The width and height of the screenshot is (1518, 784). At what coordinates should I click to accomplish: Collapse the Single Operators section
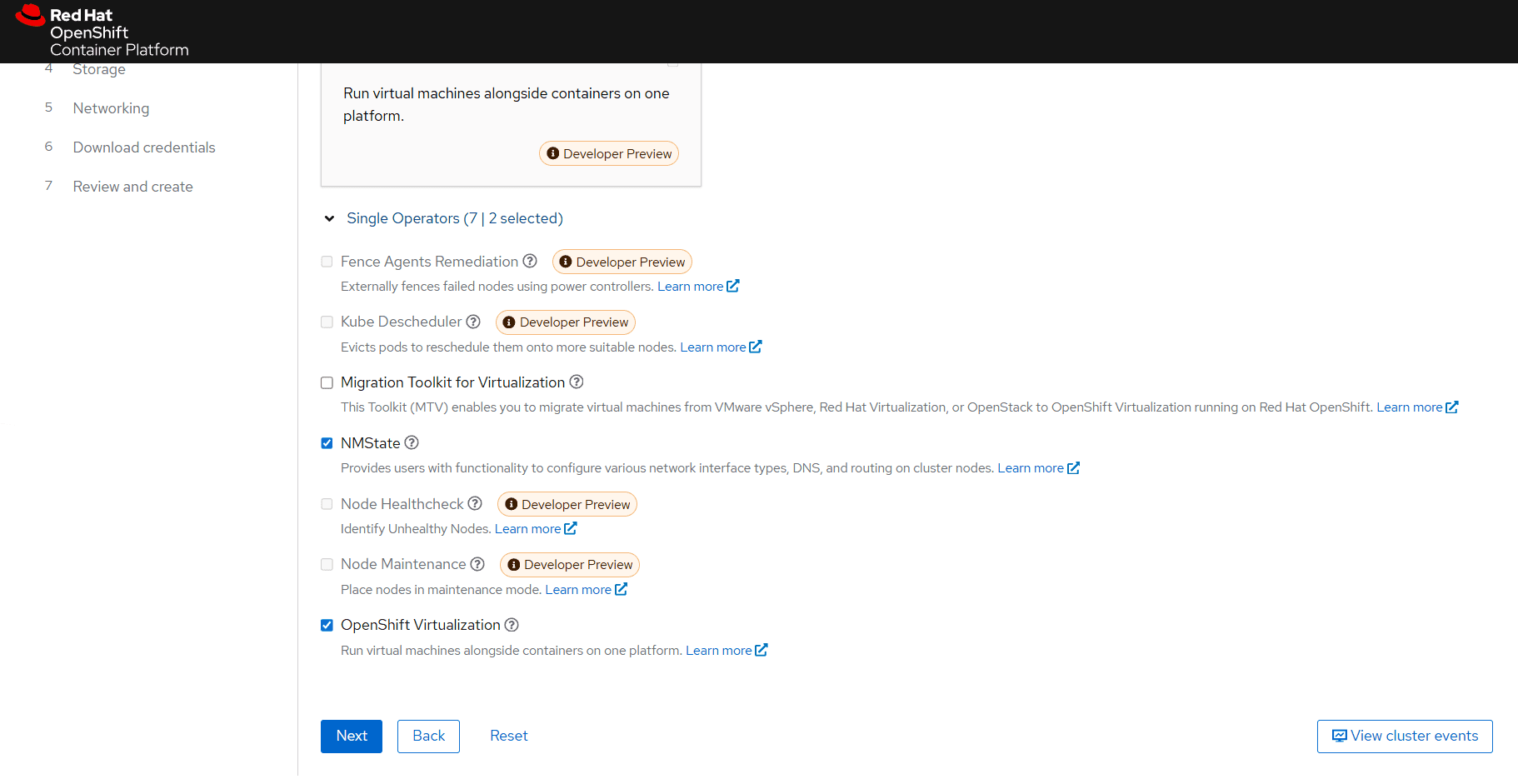(330, 218)
